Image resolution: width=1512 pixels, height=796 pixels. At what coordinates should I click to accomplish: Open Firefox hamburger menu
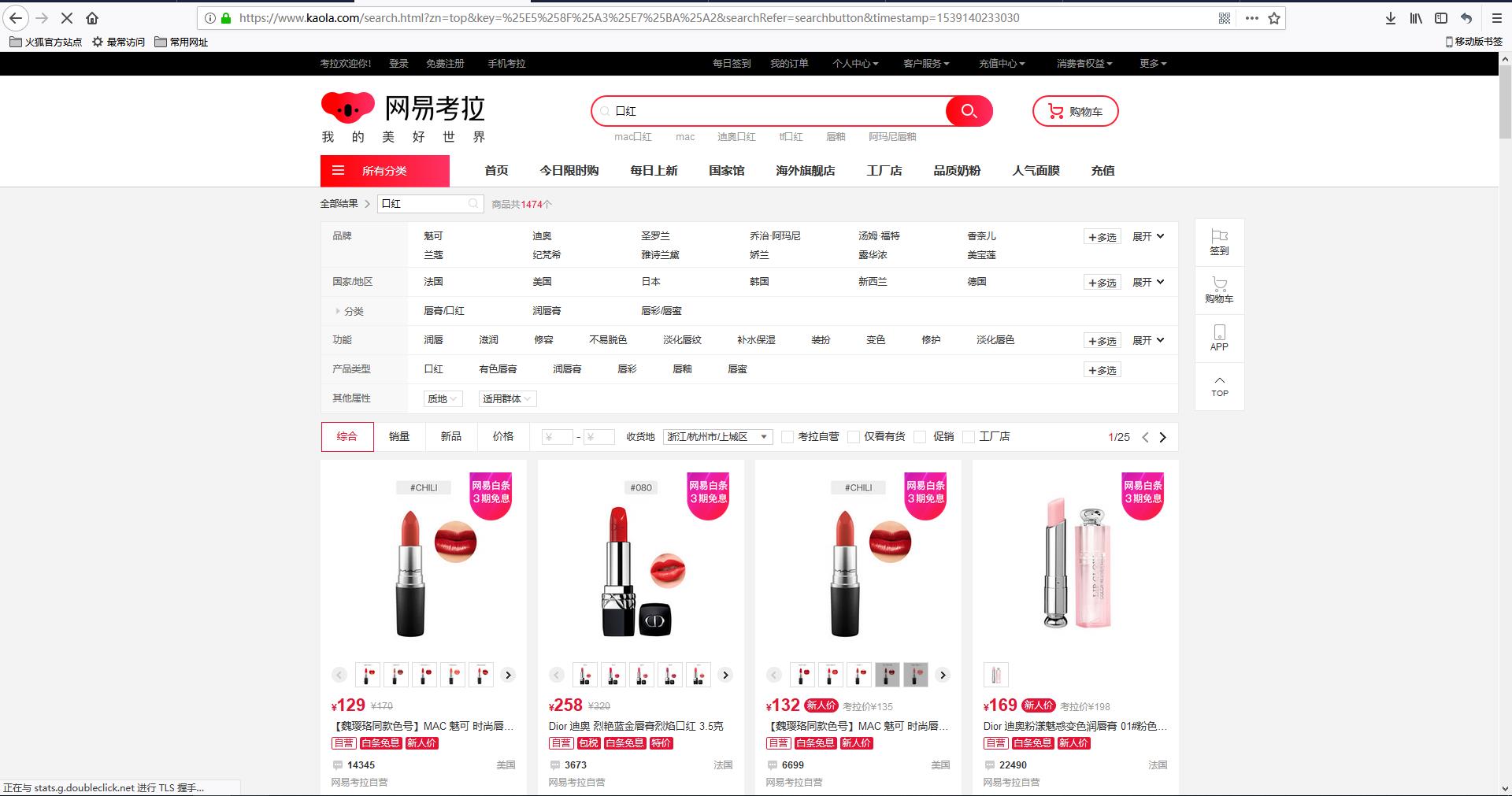[x=1497, y=18]
